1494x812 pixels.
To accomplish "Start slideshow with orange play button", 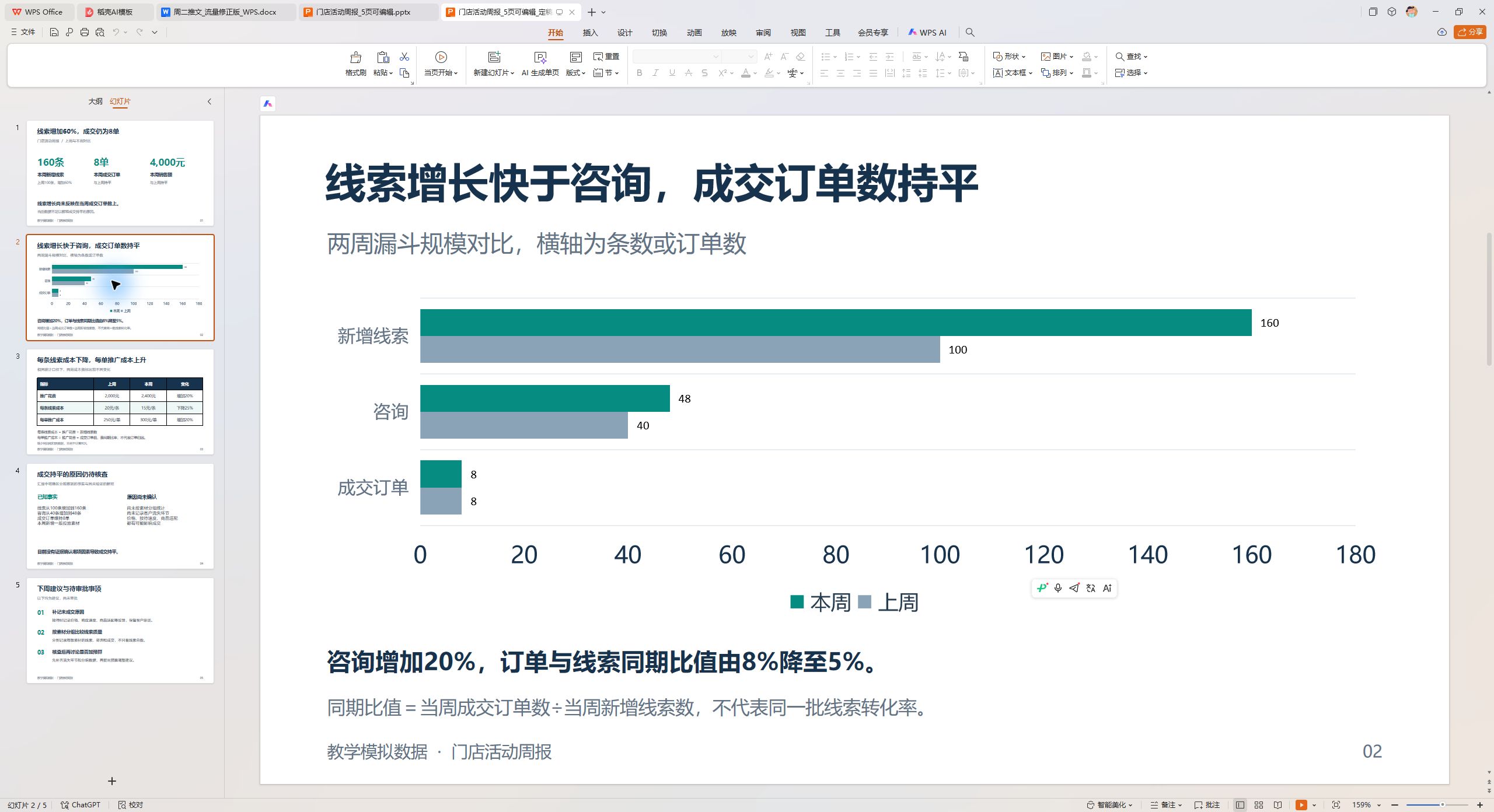I will pyautogui.click(x=1301, y=805).
